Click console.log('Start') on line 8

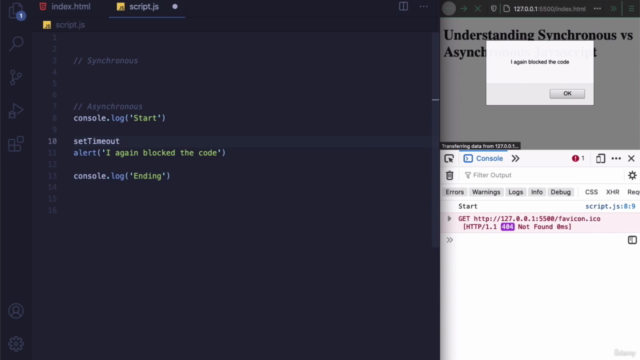119,118
